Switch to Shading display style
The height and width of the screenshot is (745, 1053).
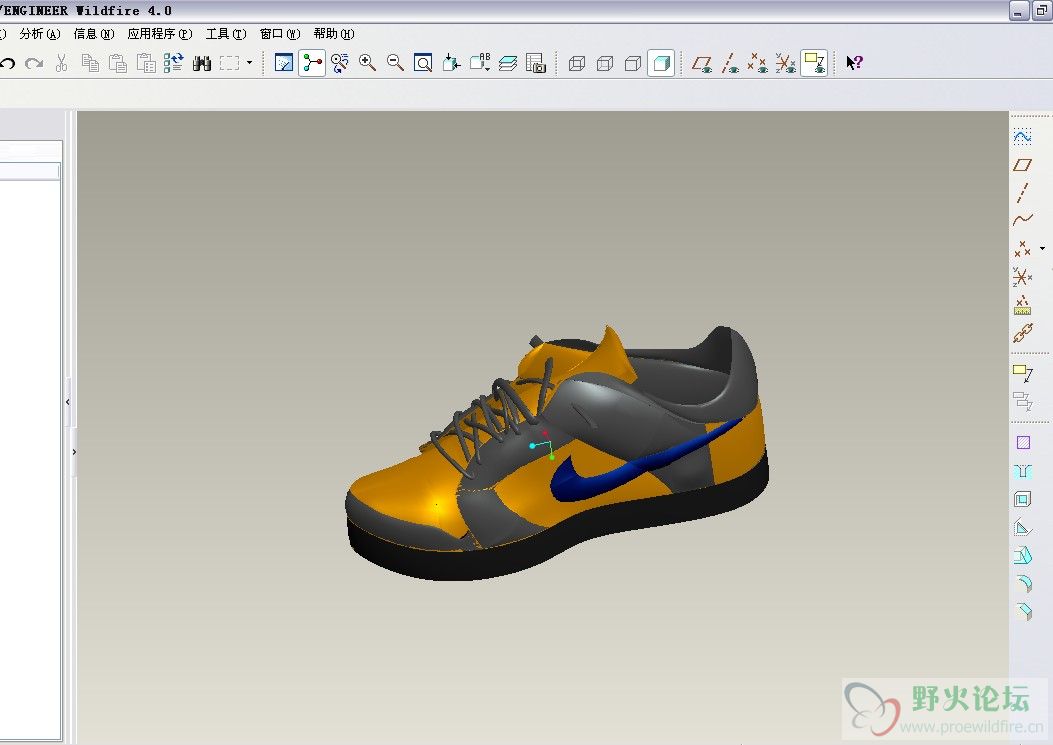661,63
